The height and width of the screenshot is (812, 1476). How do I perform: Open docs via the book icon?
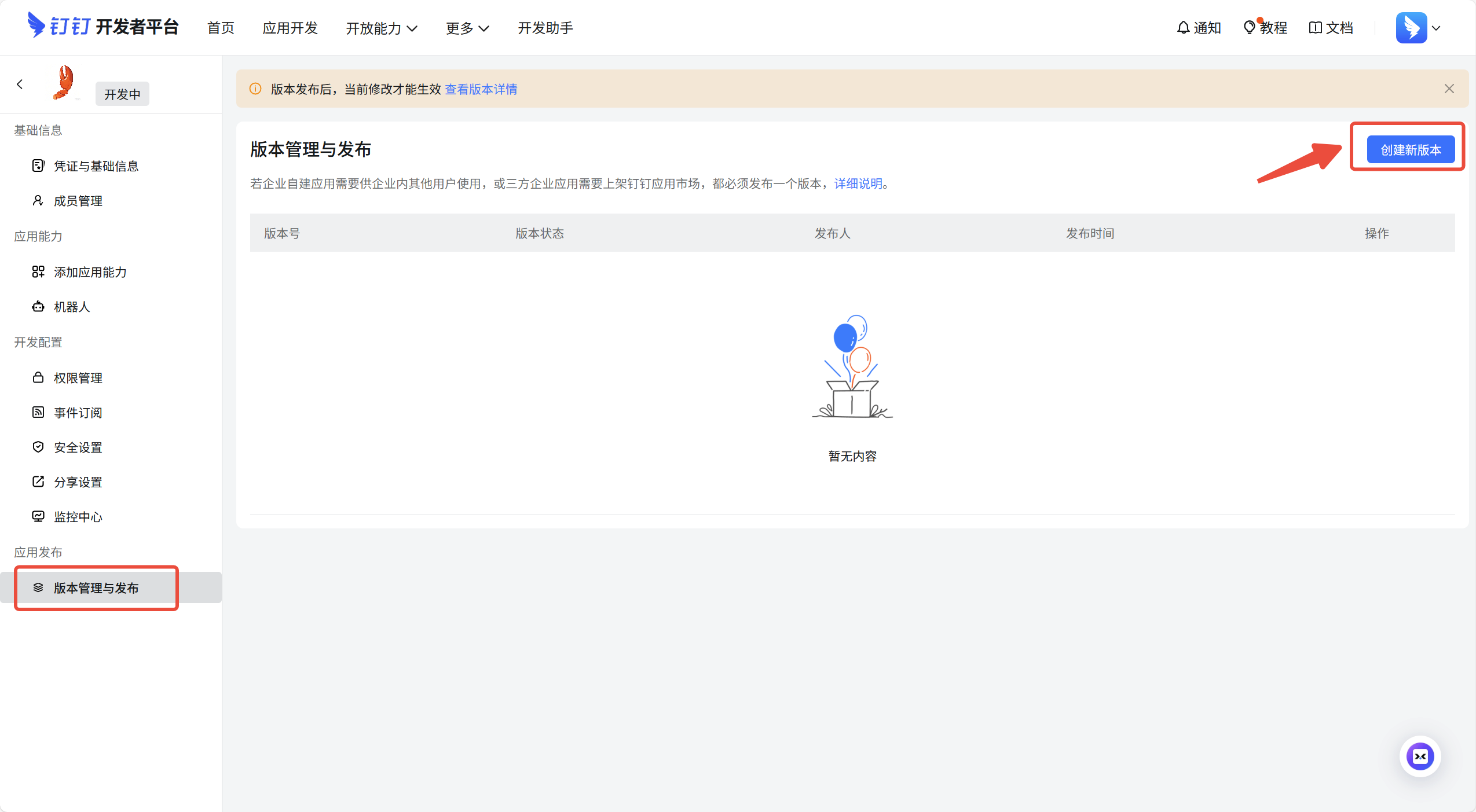(1315, 28)
